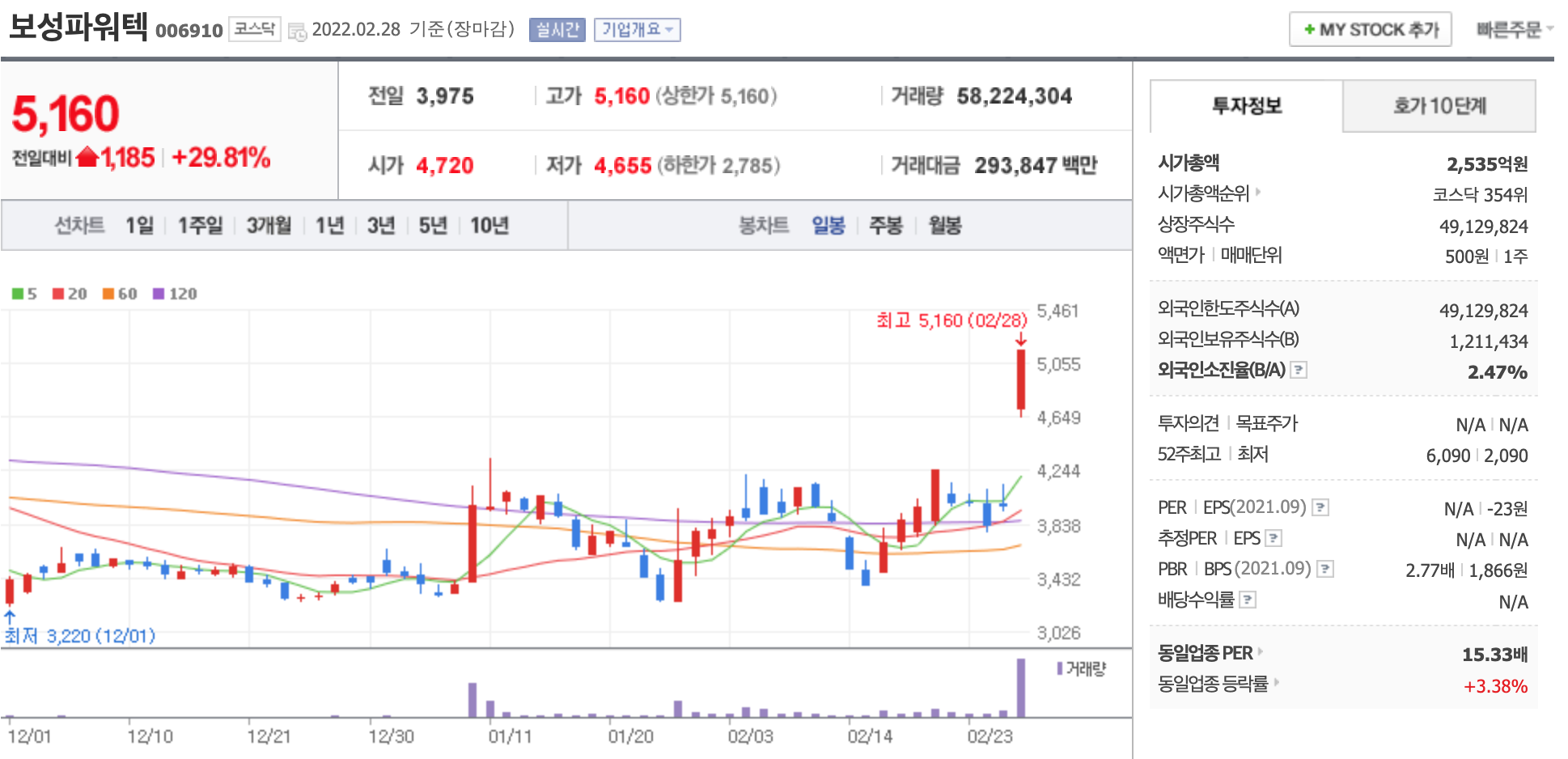
Task: Click the 최고 5,160 (02/28) label
Action: coord(951,320)
